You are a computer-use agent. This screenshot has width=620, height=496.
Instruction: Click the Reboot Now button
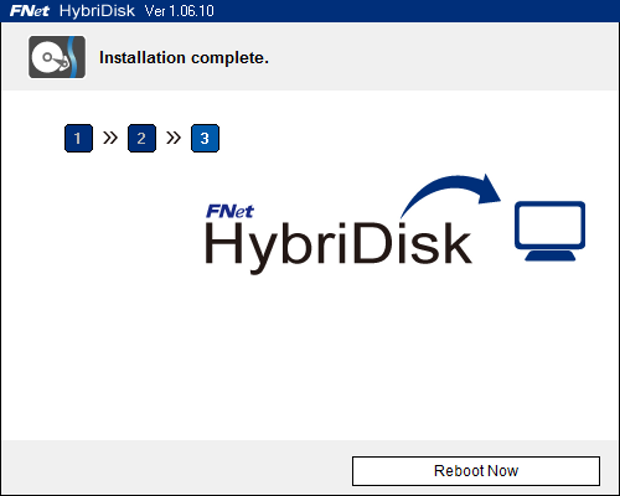pos(476,471)
